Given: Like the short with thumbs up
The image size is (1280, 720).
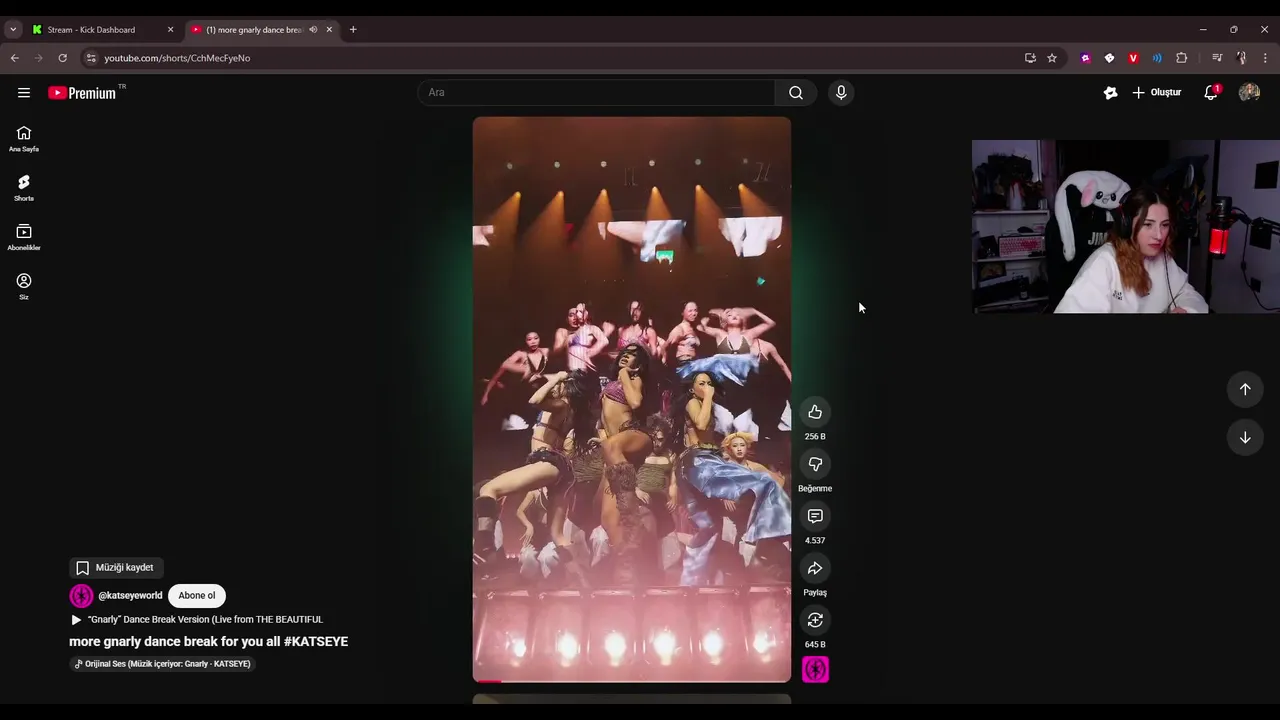Looking at the screenshot, I should pos(815,412).
